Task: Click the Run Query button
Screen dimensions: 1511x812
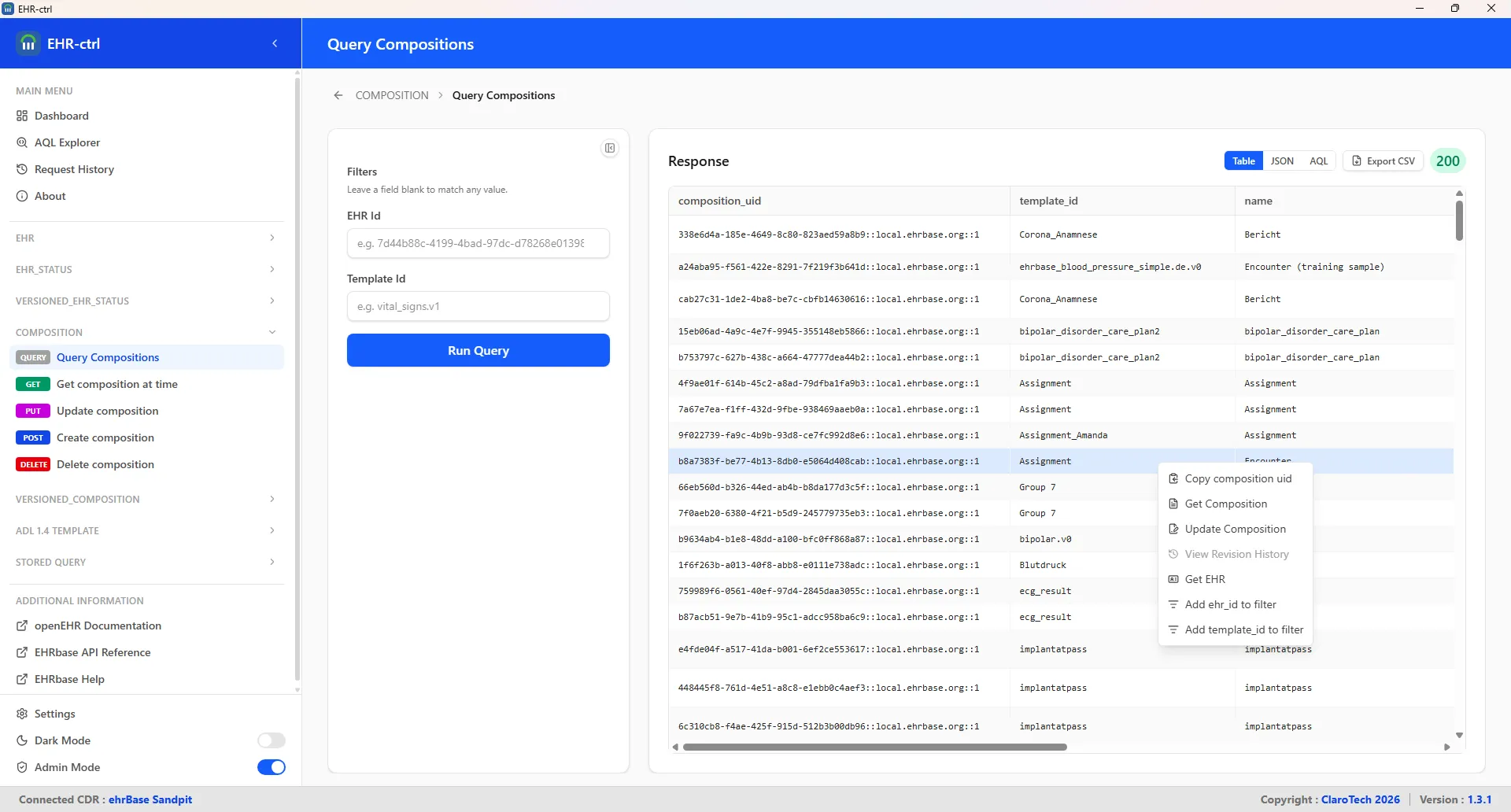Action: pos(478,350)
